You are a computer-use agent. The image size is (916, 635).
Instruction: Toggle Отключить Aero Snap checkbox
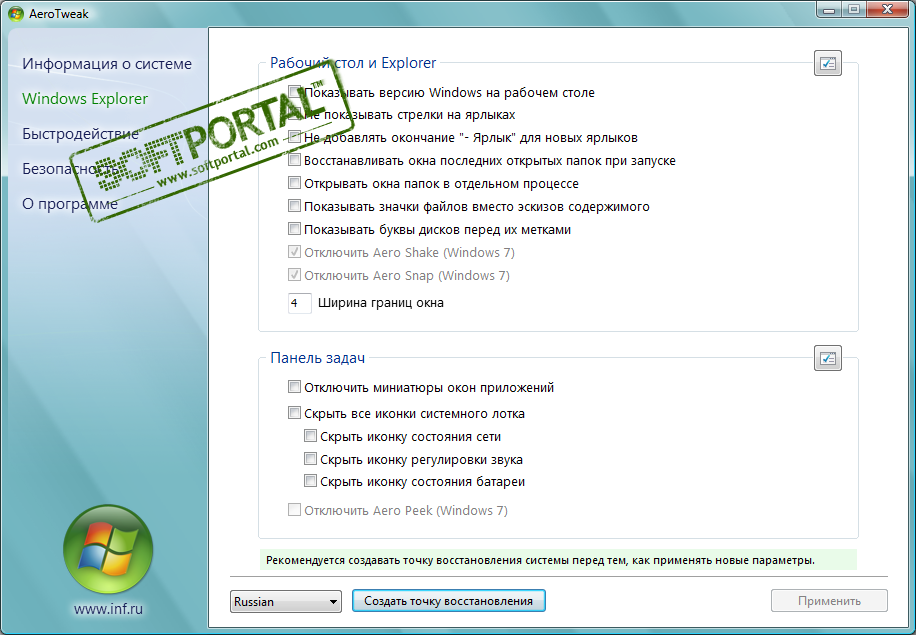(294, 275)
